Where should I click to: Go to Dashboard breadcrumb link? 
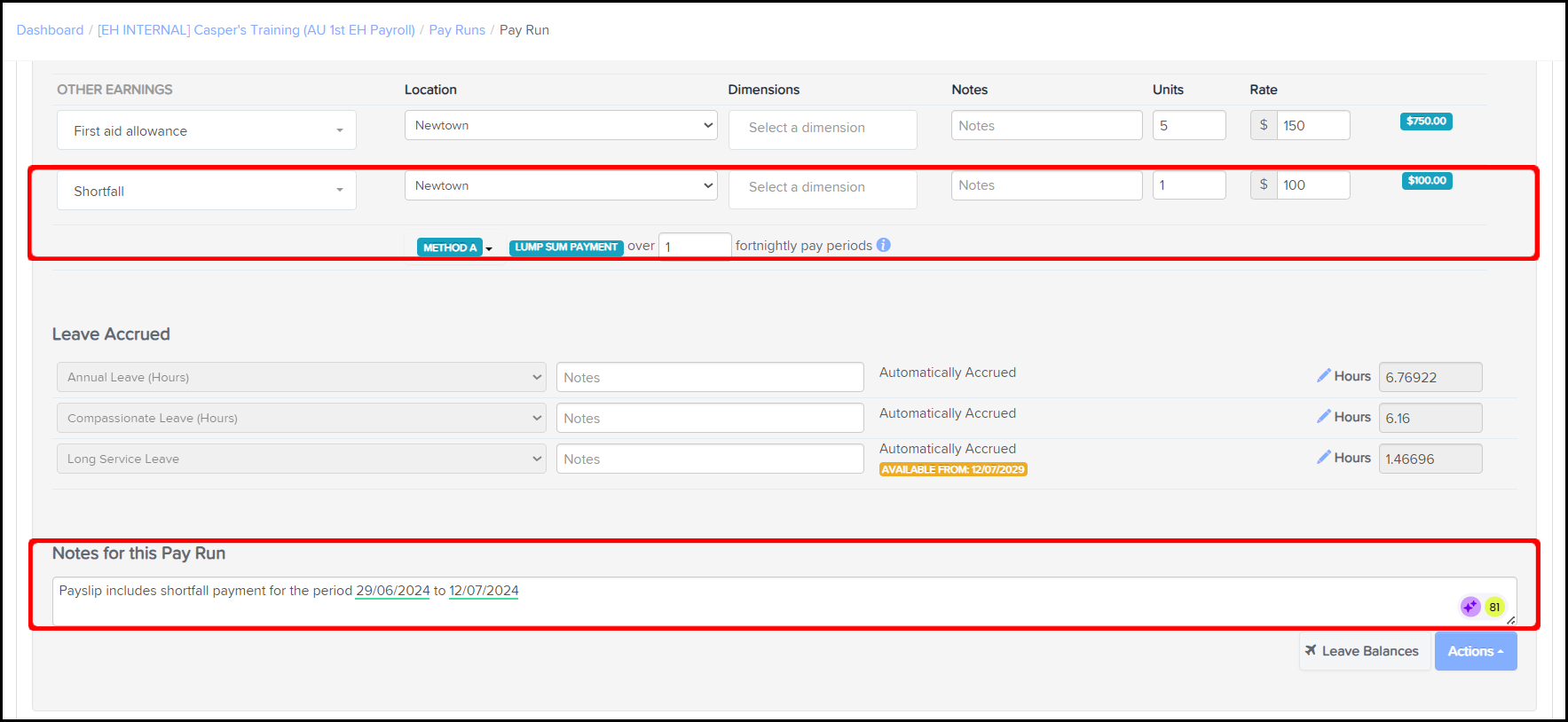(x=50, y=30)
